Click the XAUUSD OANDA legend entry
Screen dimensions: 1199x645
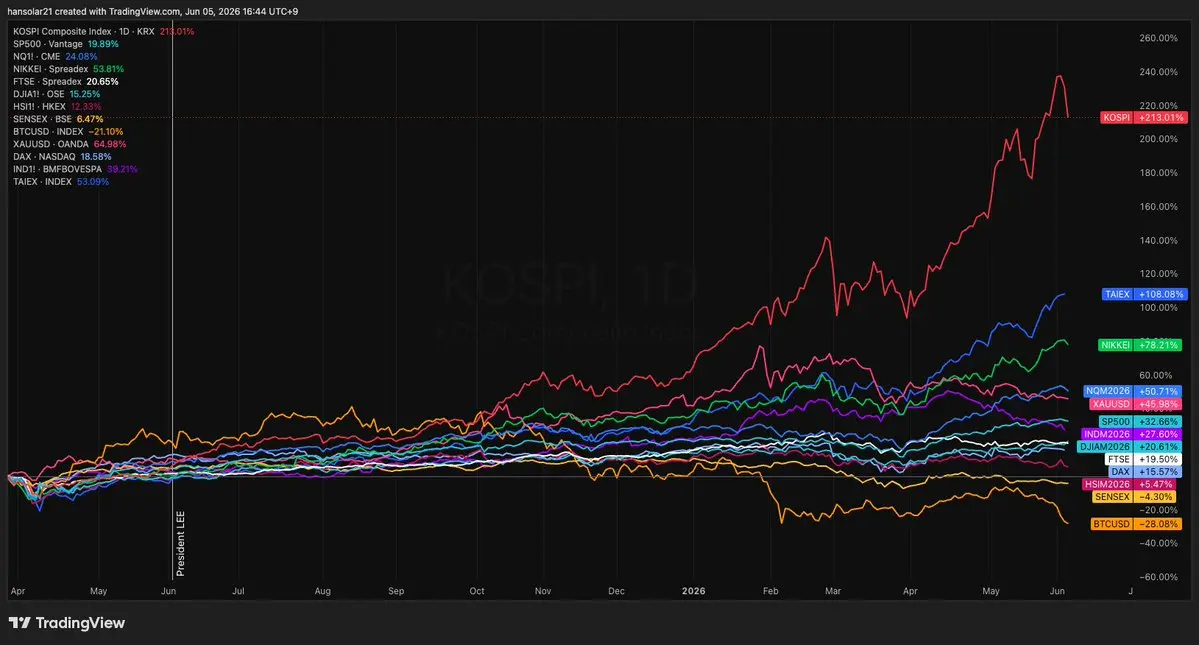[70, 144]
